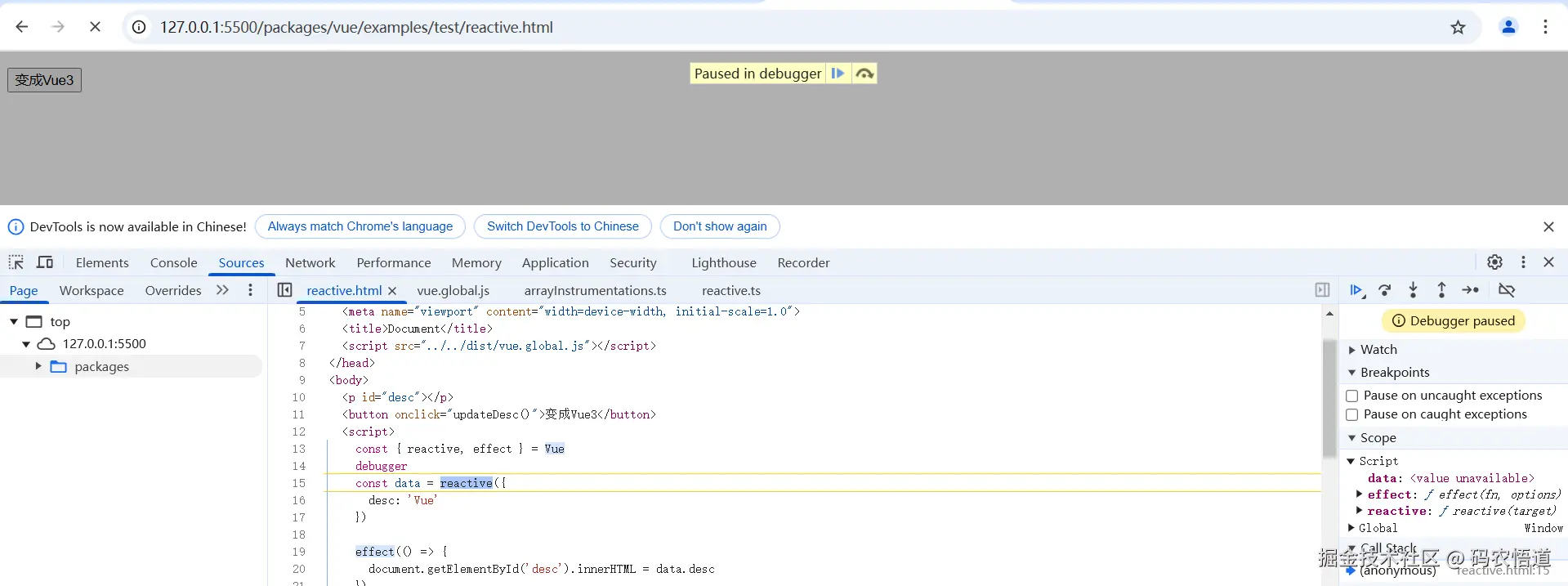Click Always match Chrome's language

360,226
